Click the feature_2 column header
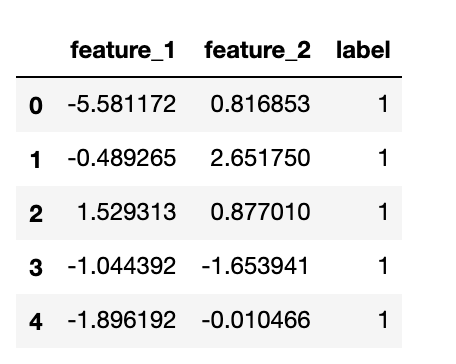Viewport: 456px width, 364px height. pyautogui.click(x=257, y=50)
